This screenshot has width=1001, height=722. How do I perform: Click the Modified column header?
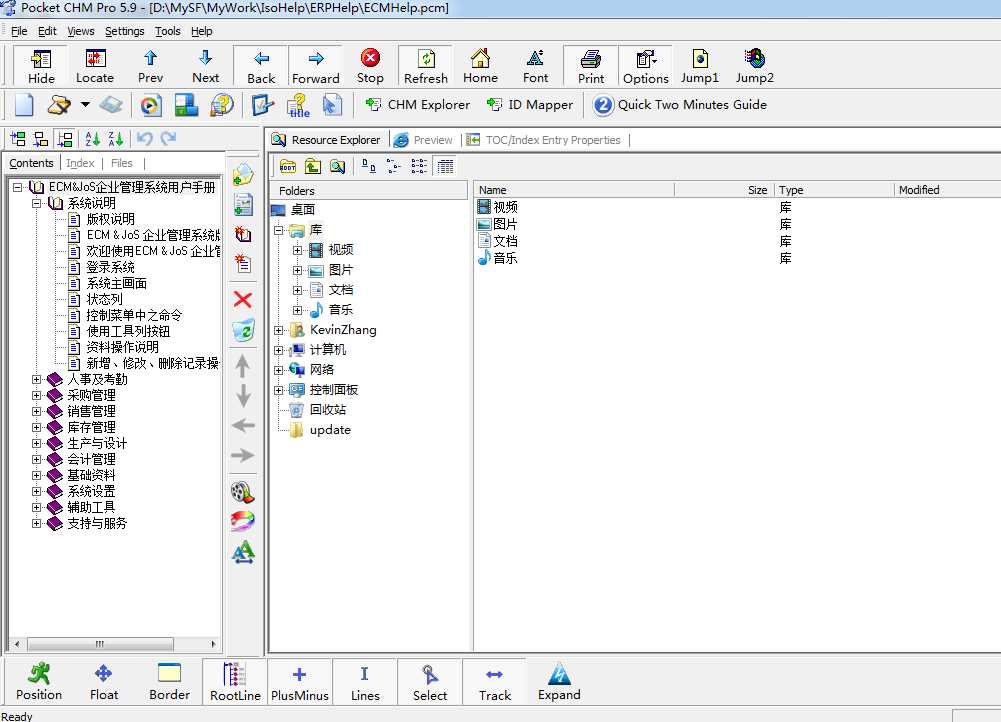(x=947, y=190)
